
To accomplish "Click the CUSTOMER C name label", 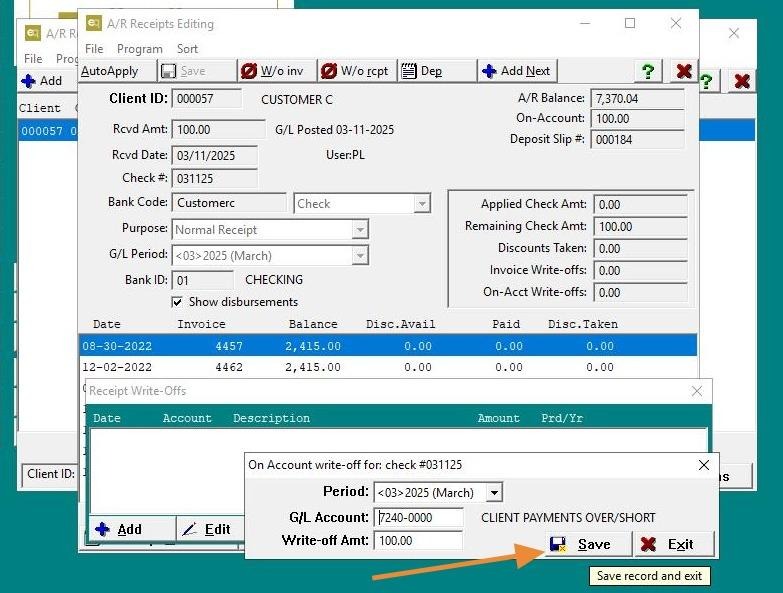I will point(297,100).
